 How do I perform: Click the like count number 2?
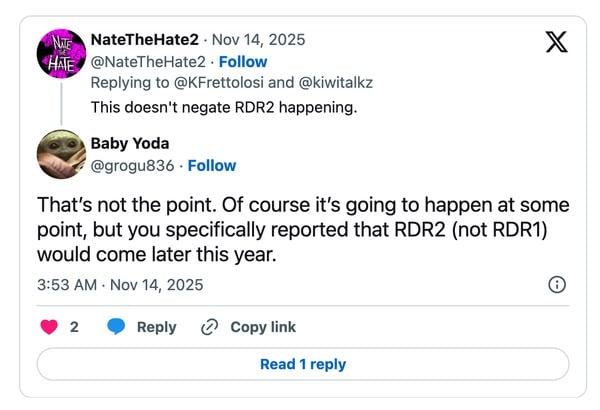point(74,327)
